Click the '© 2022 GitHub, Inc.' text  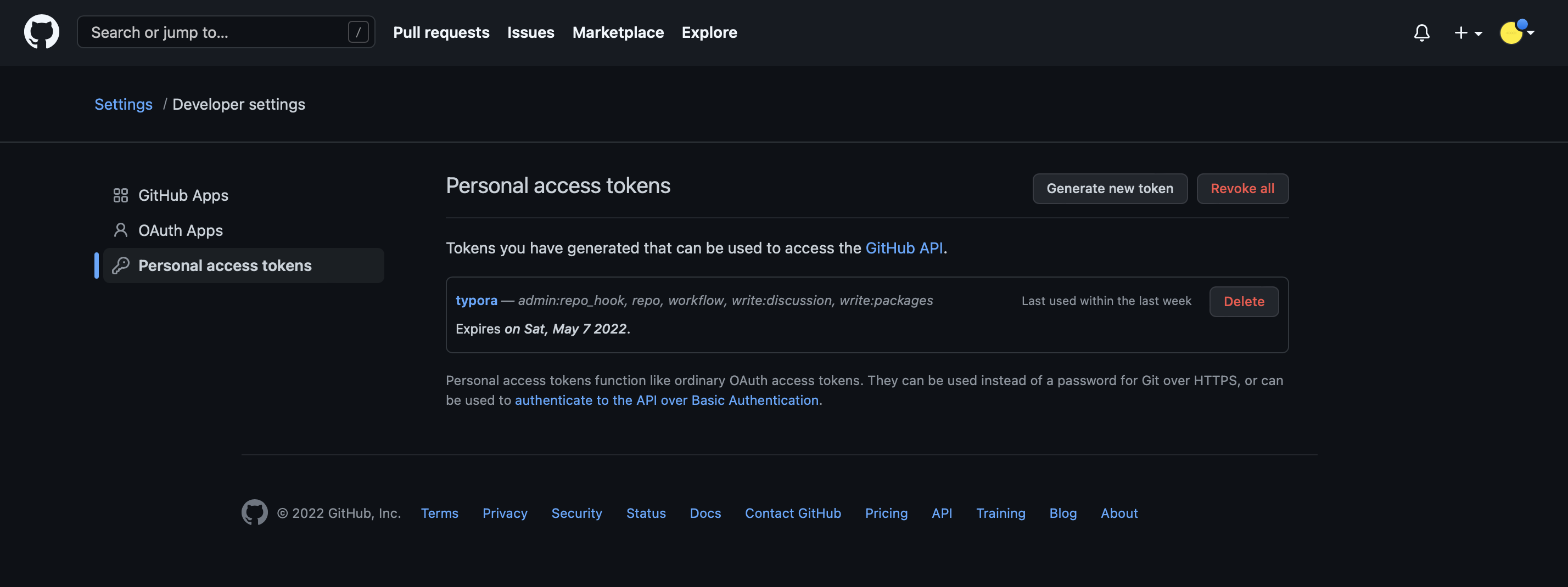(338, 513)
